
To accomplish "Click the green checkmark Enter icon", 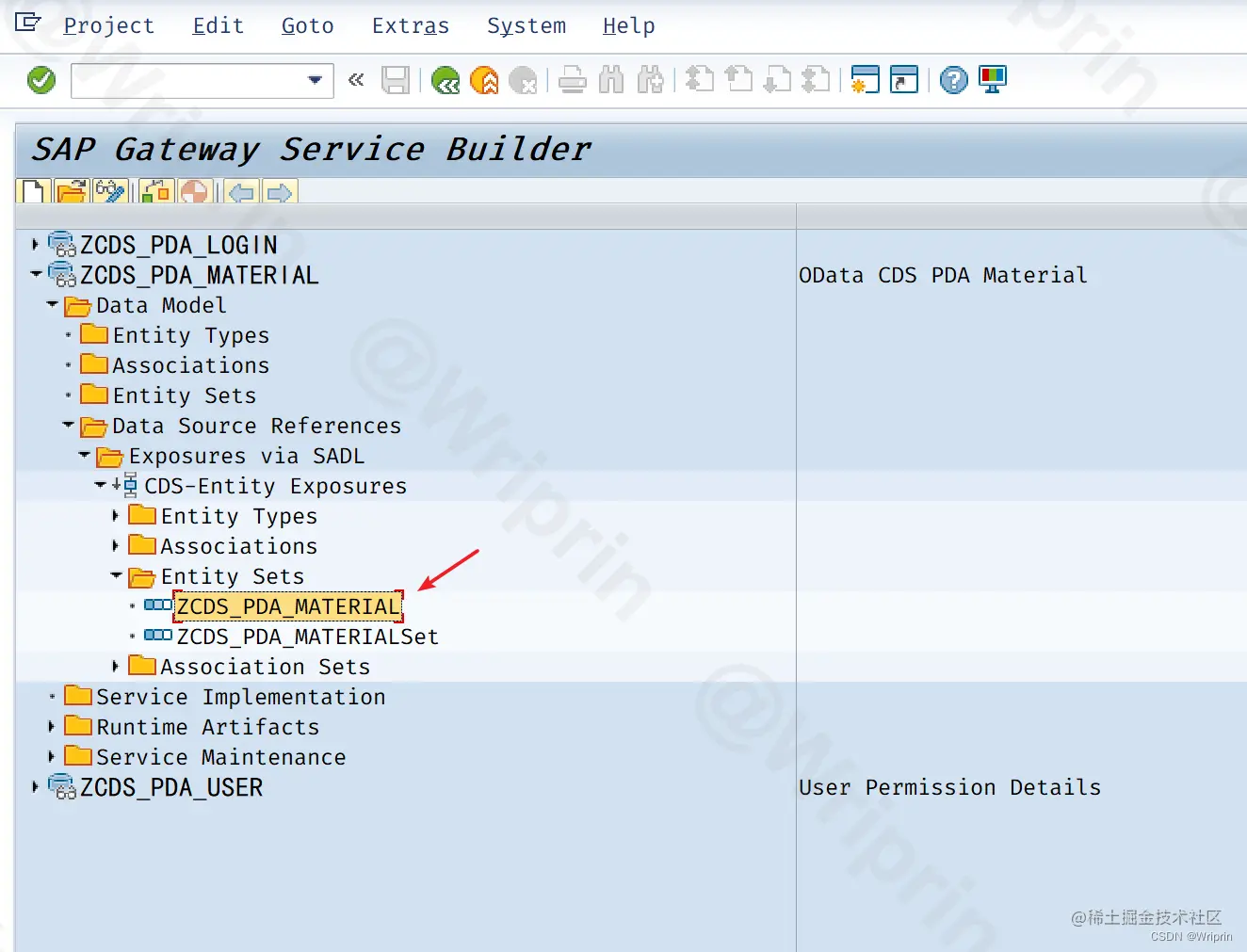I will click(41, 80).
